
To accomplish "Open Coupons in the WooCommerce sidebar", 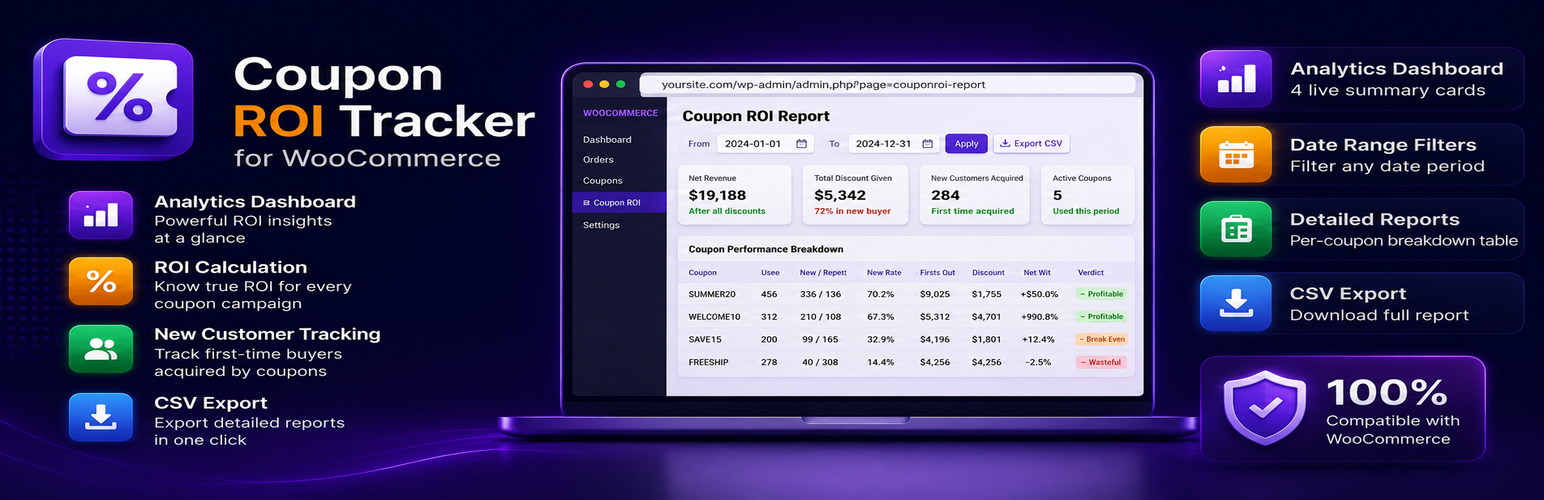I will pos(603,181).
